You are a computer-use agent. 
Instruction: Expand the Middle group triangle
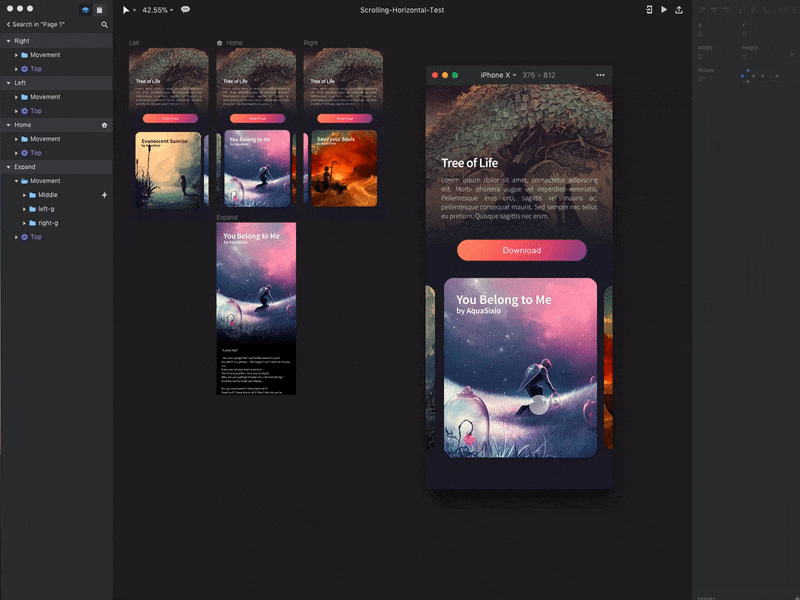point(24,195)
